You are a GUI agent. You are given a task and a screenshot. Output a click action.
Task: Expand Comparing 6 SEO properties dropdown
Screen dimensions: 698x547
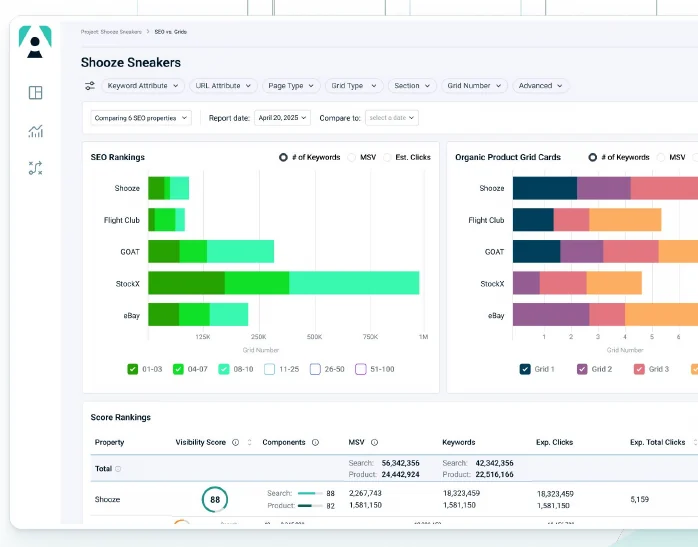[141, 118]
